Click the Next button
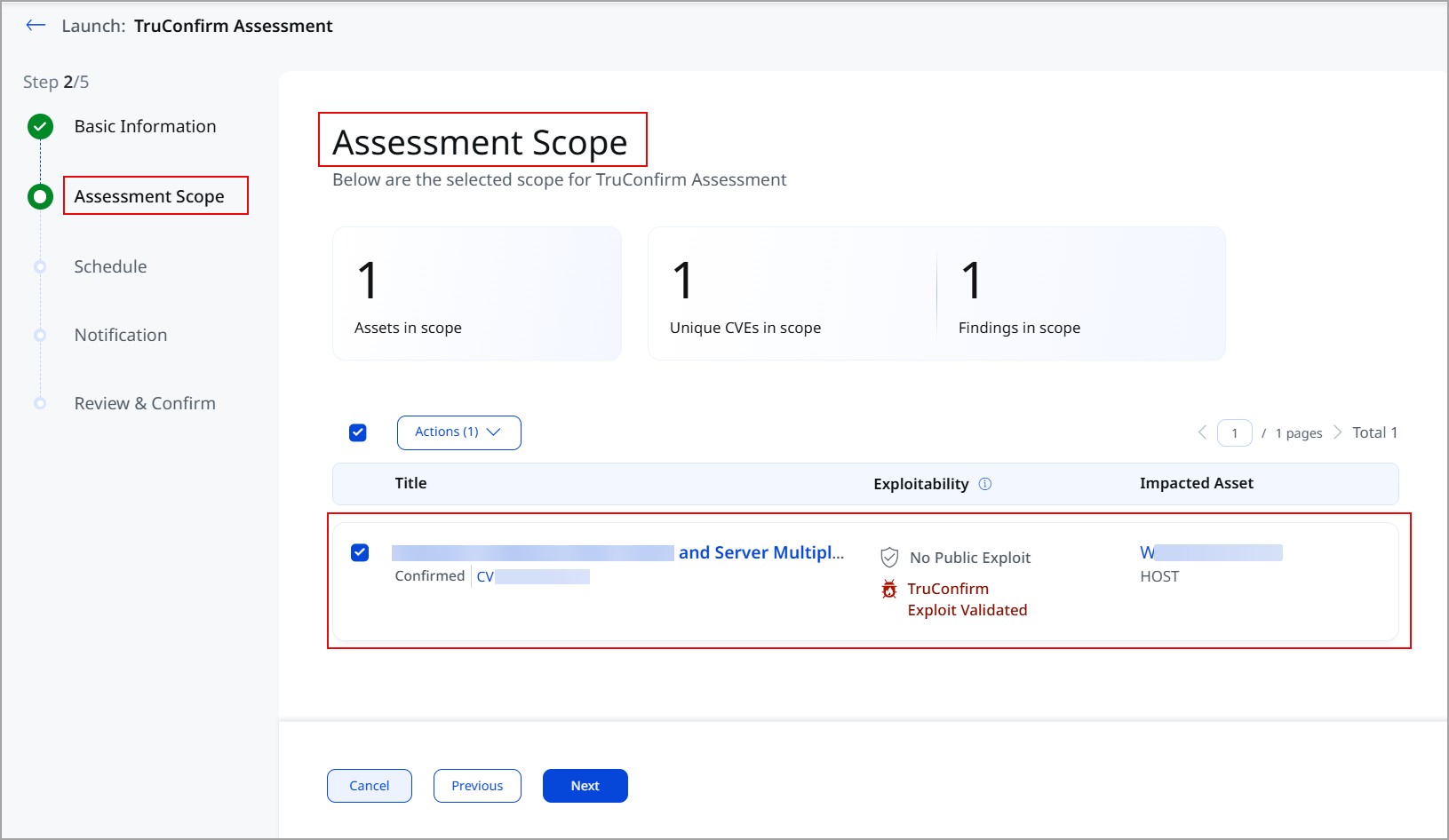Viewport: 1449px width, 840px height. tap(585, 786)
